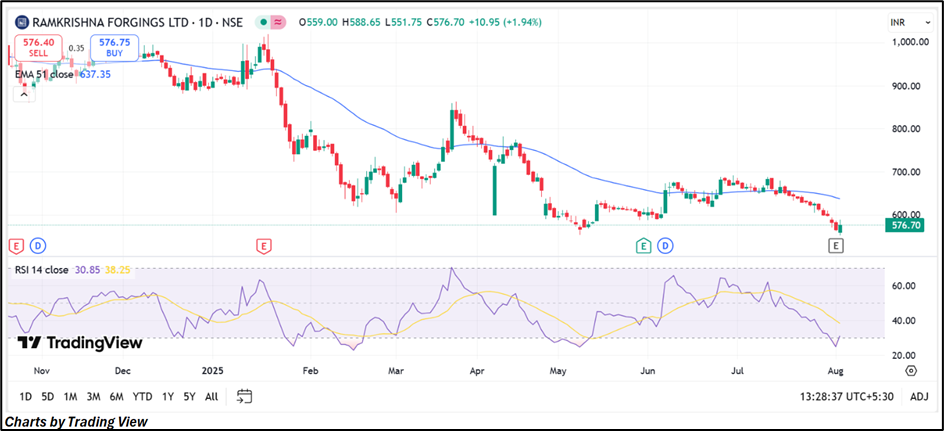Click the blue dividend marker near June

pyautogui.click(x=665, y=245)
